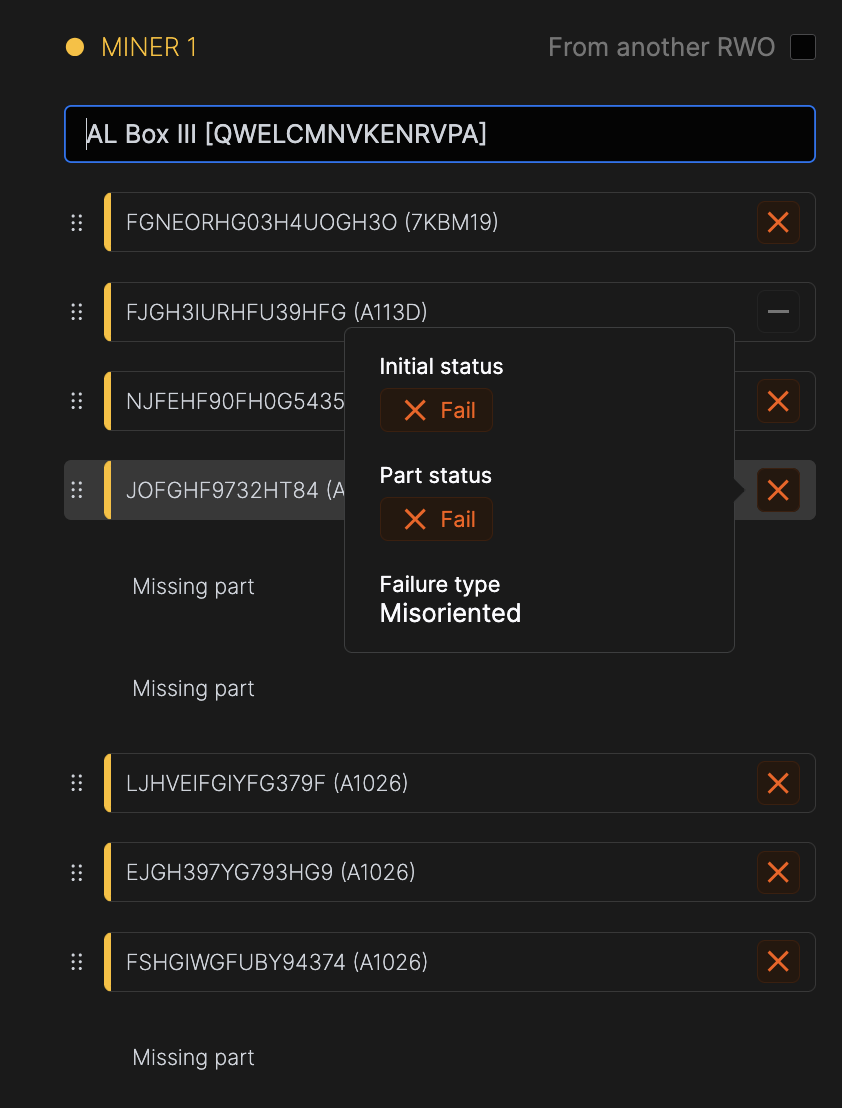The height and width of the screenshot is (1108, 842).
Task: Click the bottom Missing part entry
Action: [x=193, y=1057]
